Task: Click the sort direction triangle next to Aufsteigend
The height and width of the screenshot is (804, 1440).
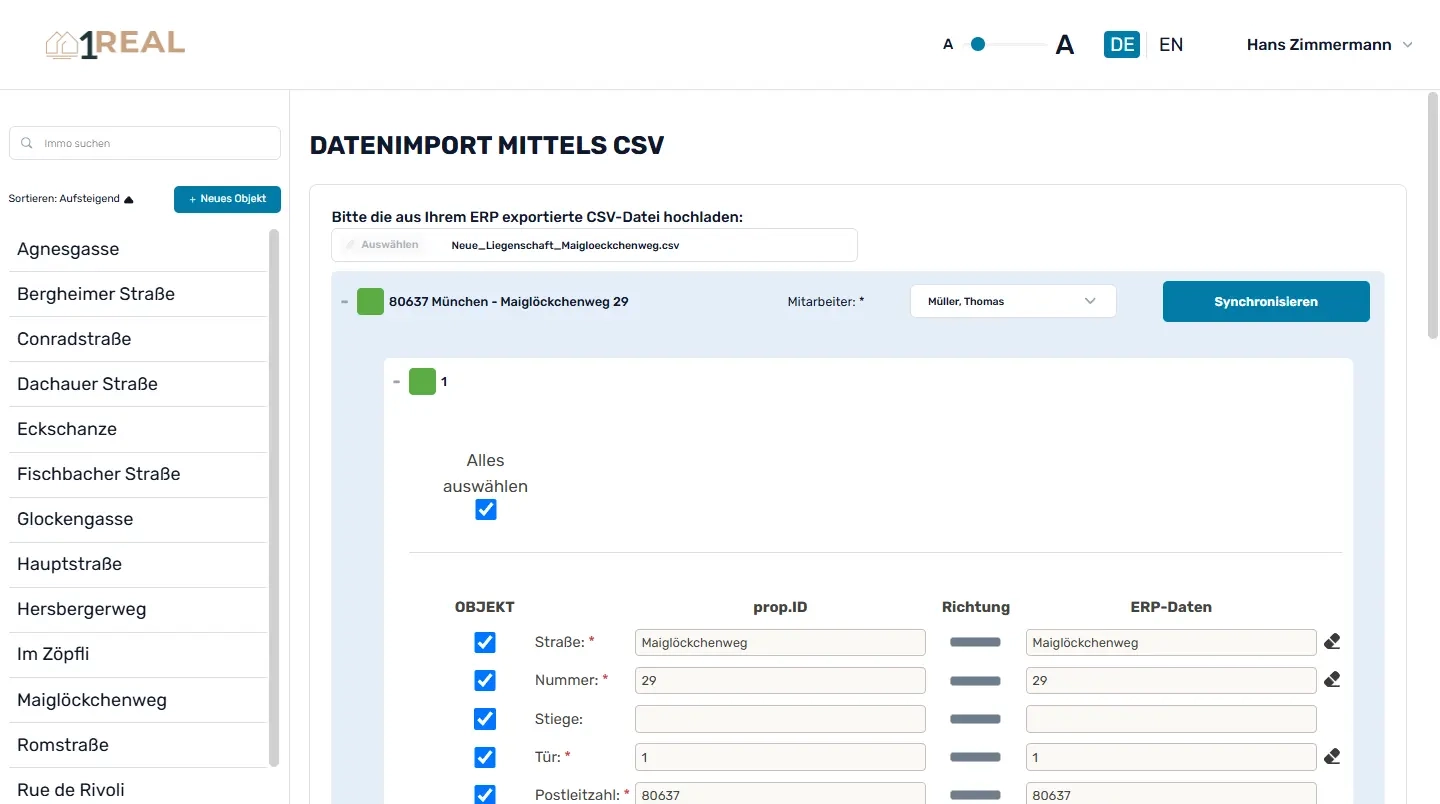Action: (127, 198)
